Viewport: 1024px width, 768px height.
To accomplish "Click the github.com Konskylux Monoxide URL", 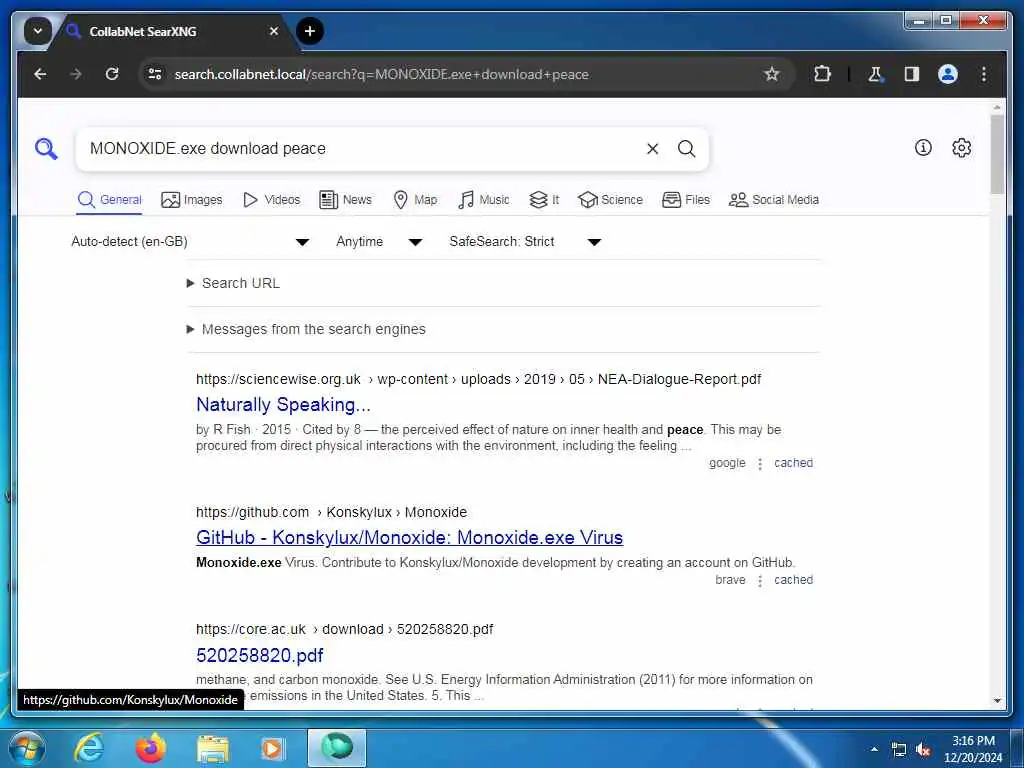I will coord(331,513).
